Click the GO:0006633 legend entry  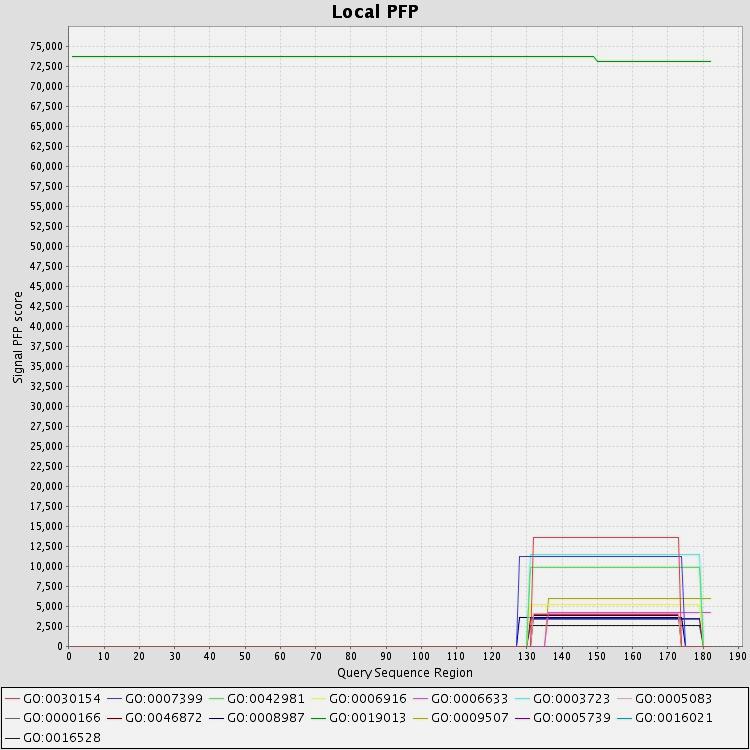(461, 699)
